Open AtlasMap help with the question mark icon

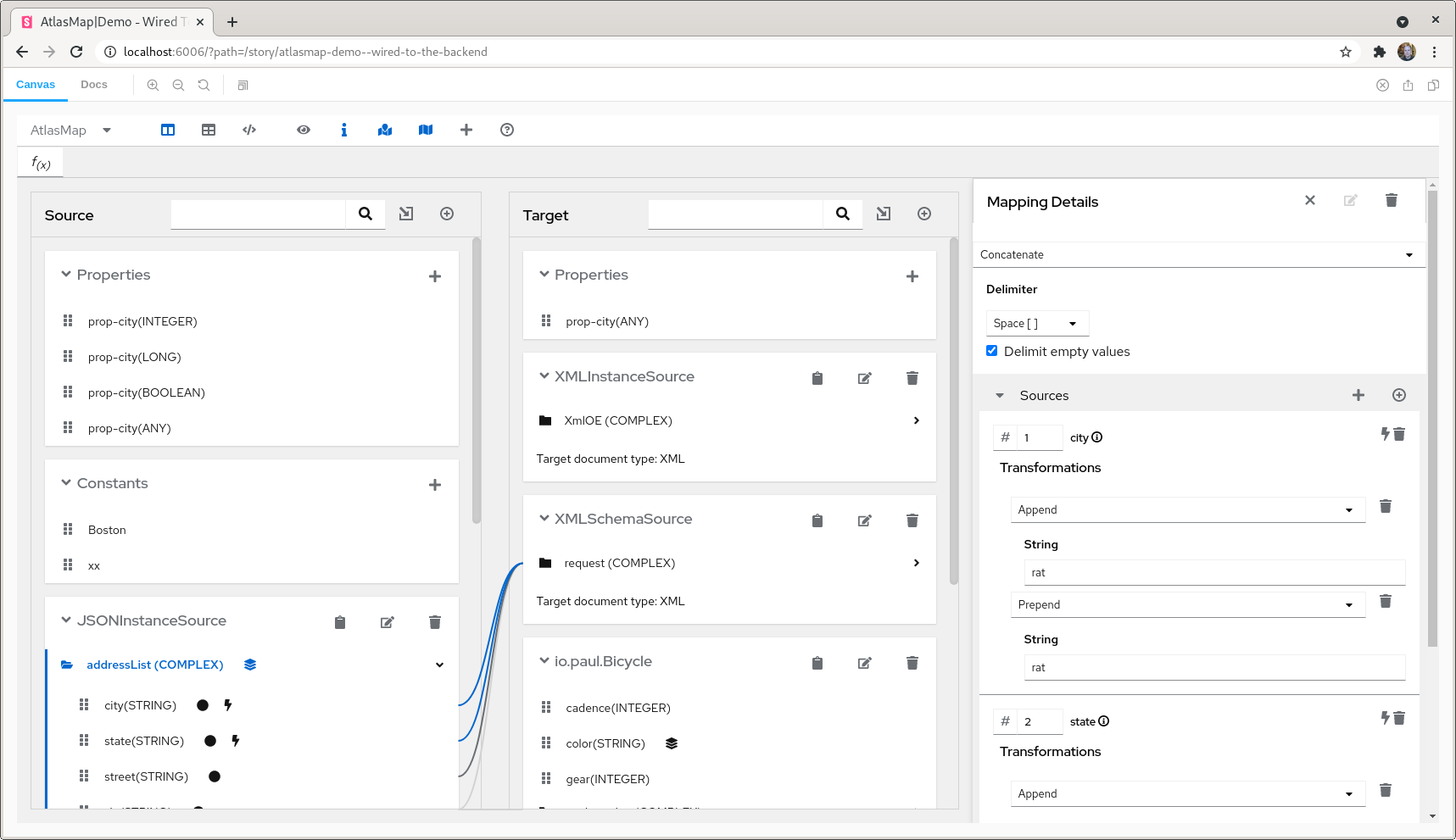click(x=506, y=130)
